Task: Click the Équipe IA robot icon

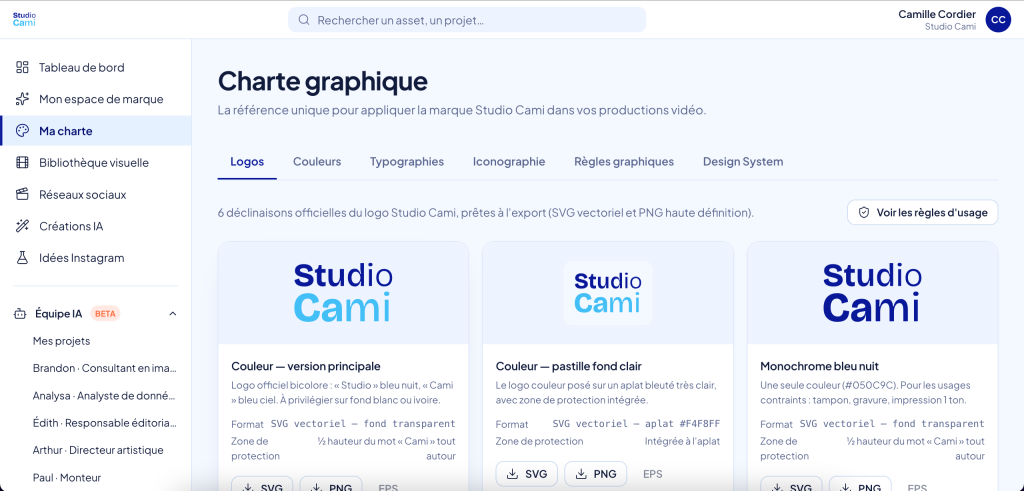Action: pos(20,313)
